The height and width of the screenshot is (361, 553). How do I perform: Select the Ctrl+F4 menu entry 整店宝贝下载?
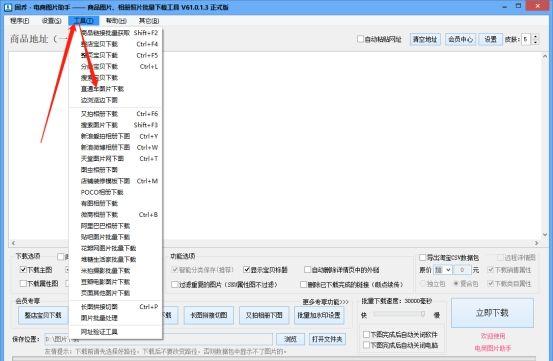click(x=116, y=44)
